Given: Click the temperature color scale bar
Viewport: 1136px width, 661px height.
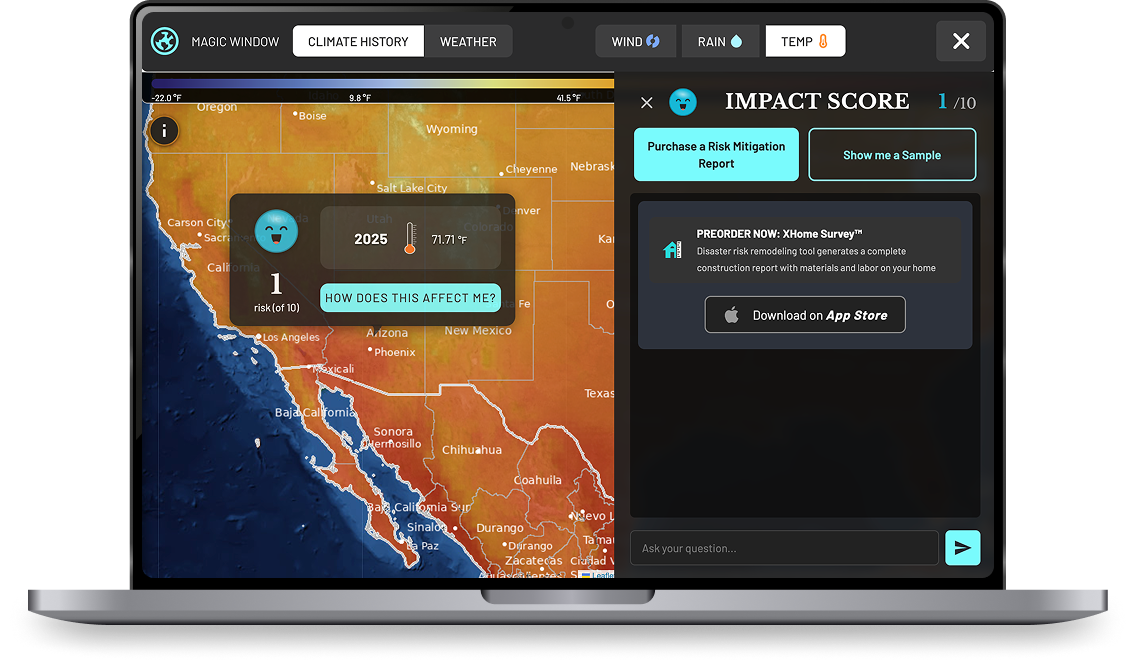Looking at the screenshot, I should pos(382,84).
